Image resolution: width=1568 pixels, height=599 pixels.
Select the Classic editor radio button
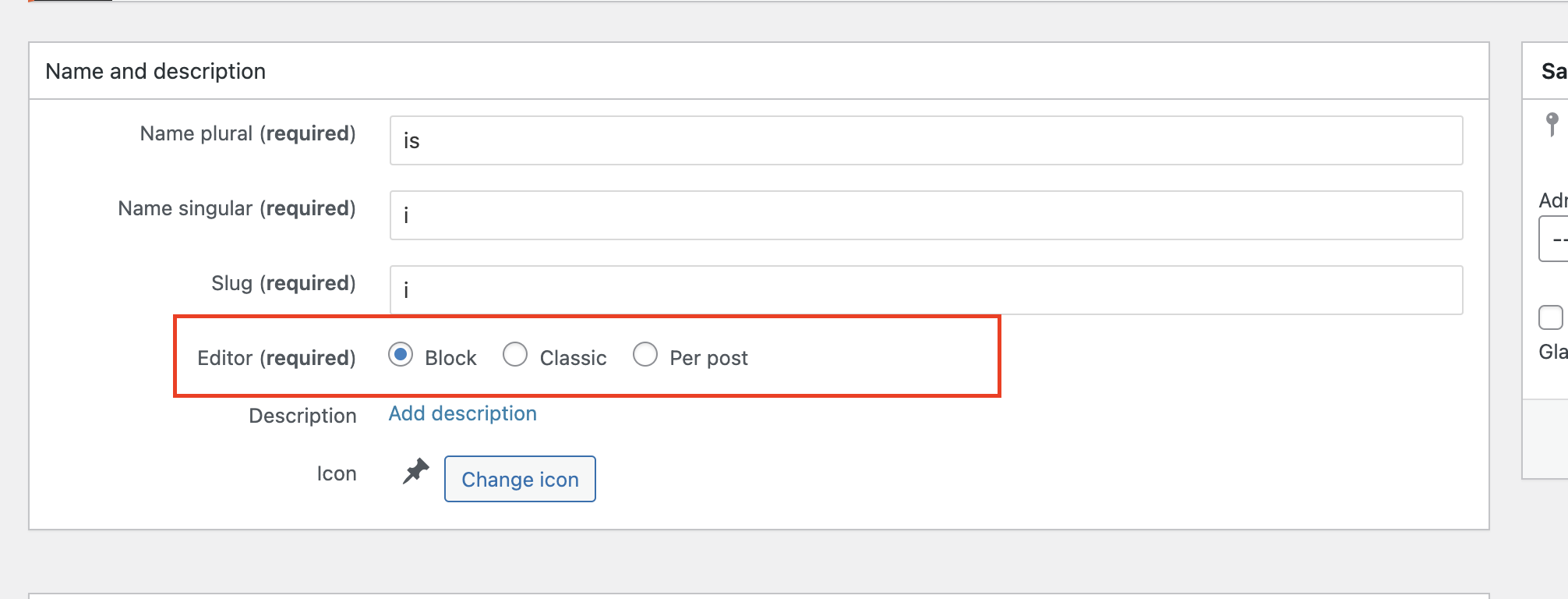(515, 355)
